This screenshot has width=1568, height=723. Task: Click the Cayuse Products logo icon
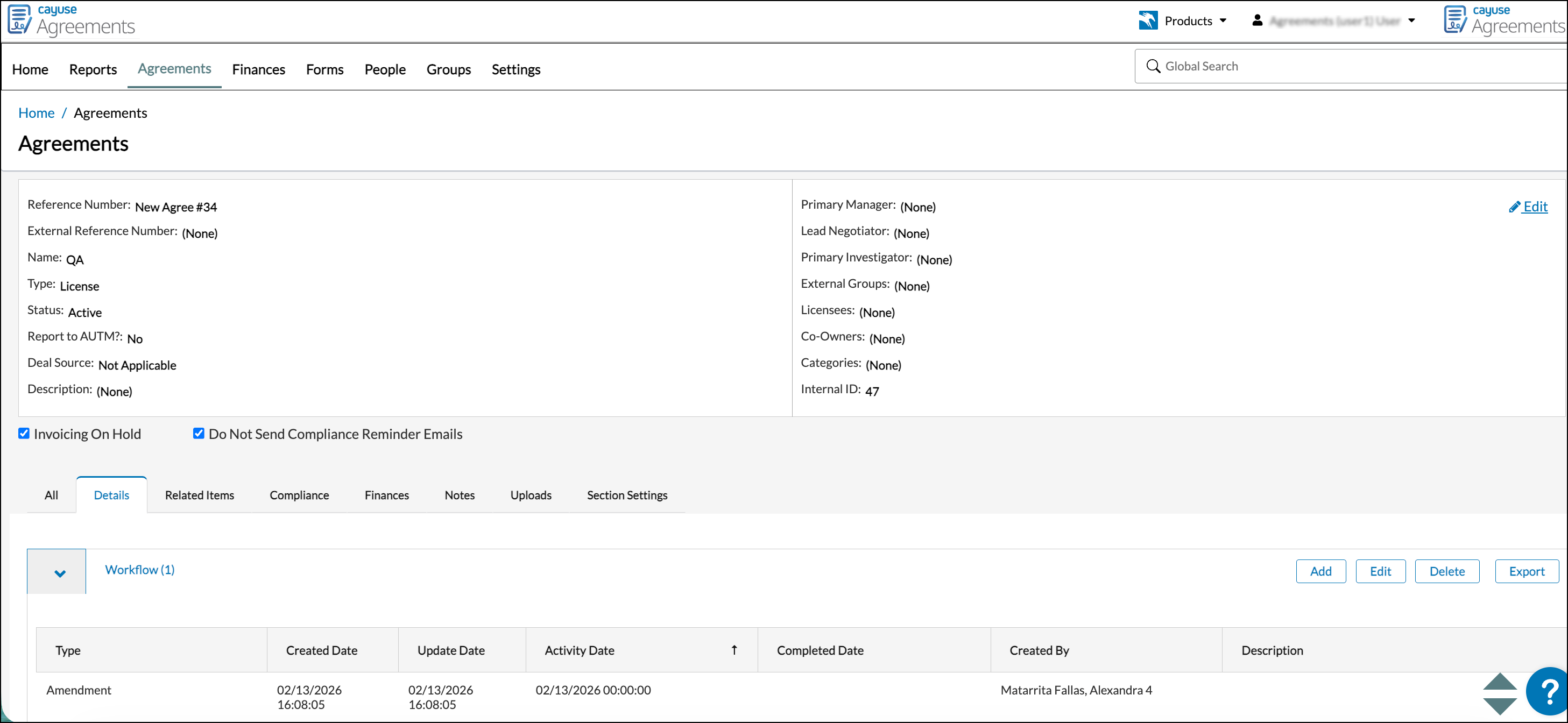point(1148,20)
